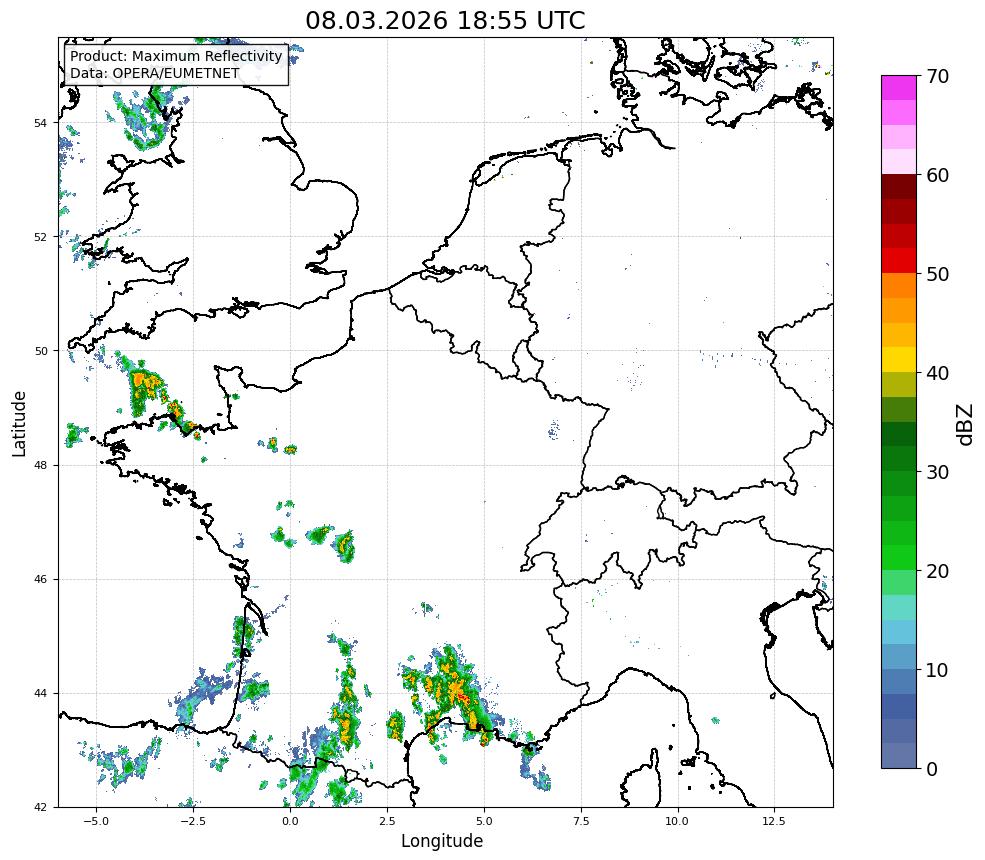The width and height of the screenshot is (985, 860).
Task: Click the colorbar tick label 10
Action: point(937,670)
